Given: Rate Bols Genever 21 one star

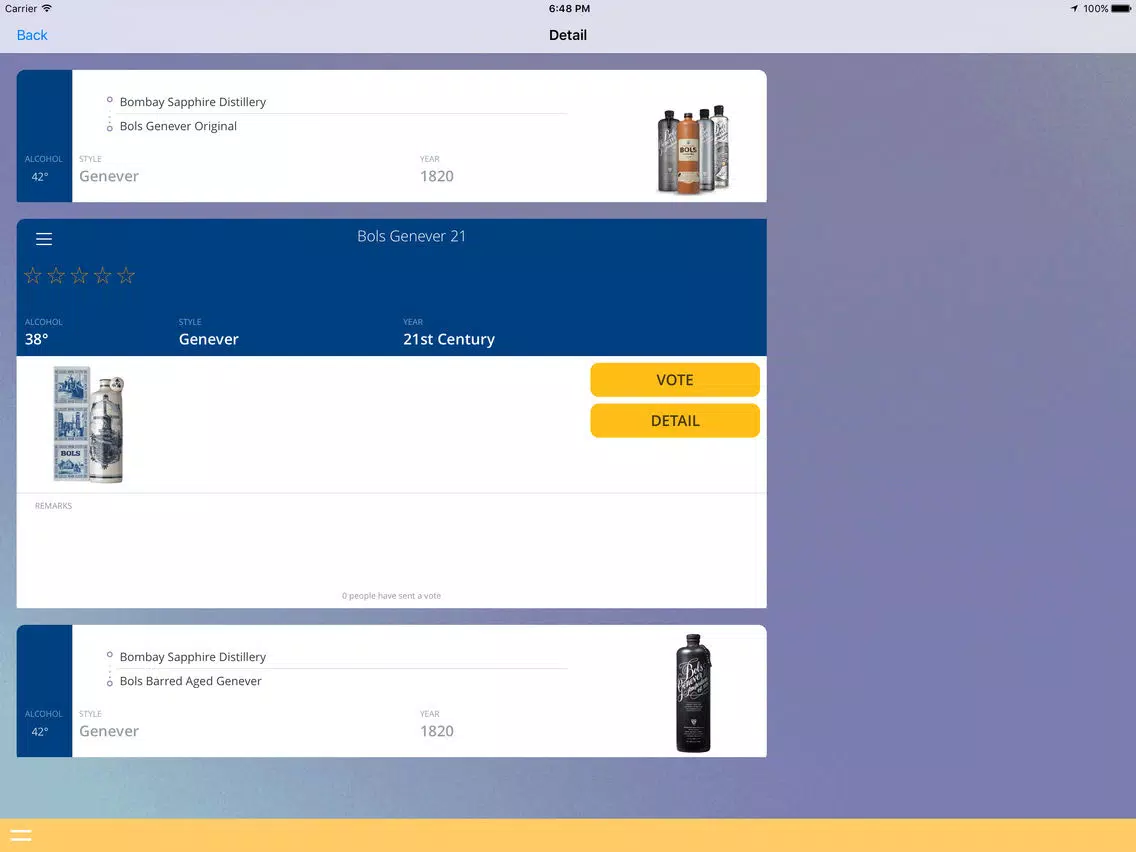Looking at the screenshot, I should point(33,275).
